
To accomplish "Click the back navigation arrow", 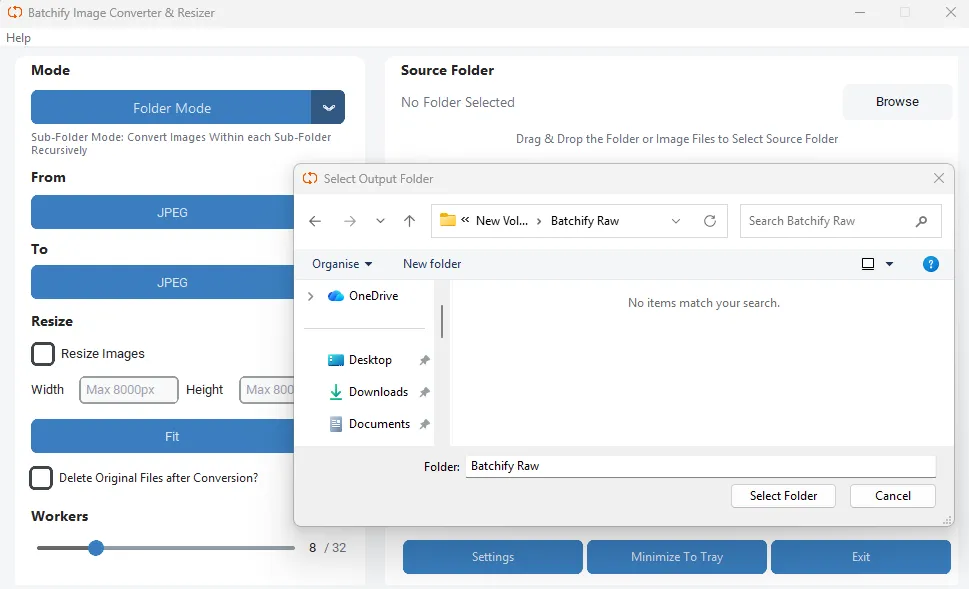I will 315,220.
